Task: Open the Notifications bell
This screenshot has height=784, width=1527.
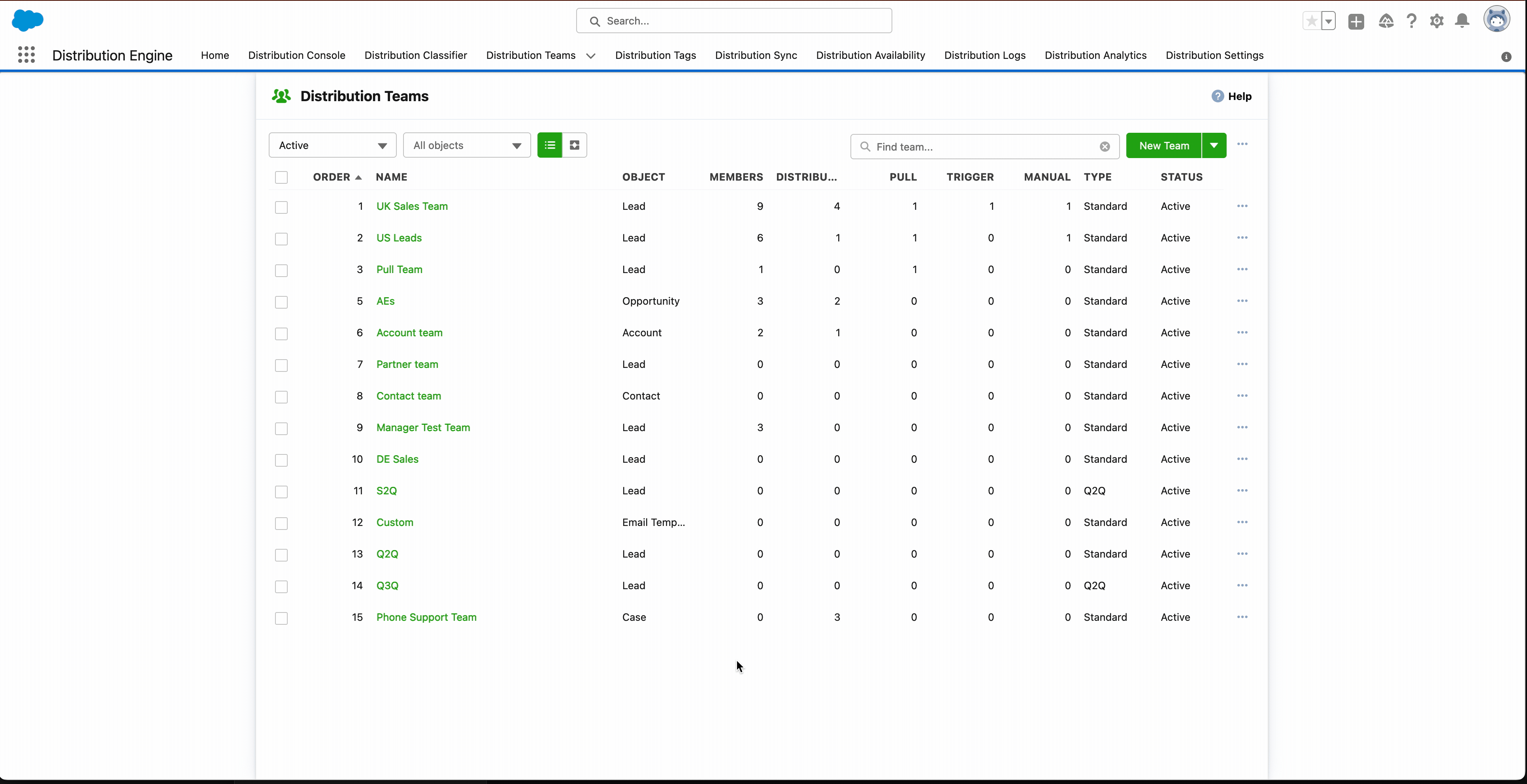Action: pos(1462,21)
